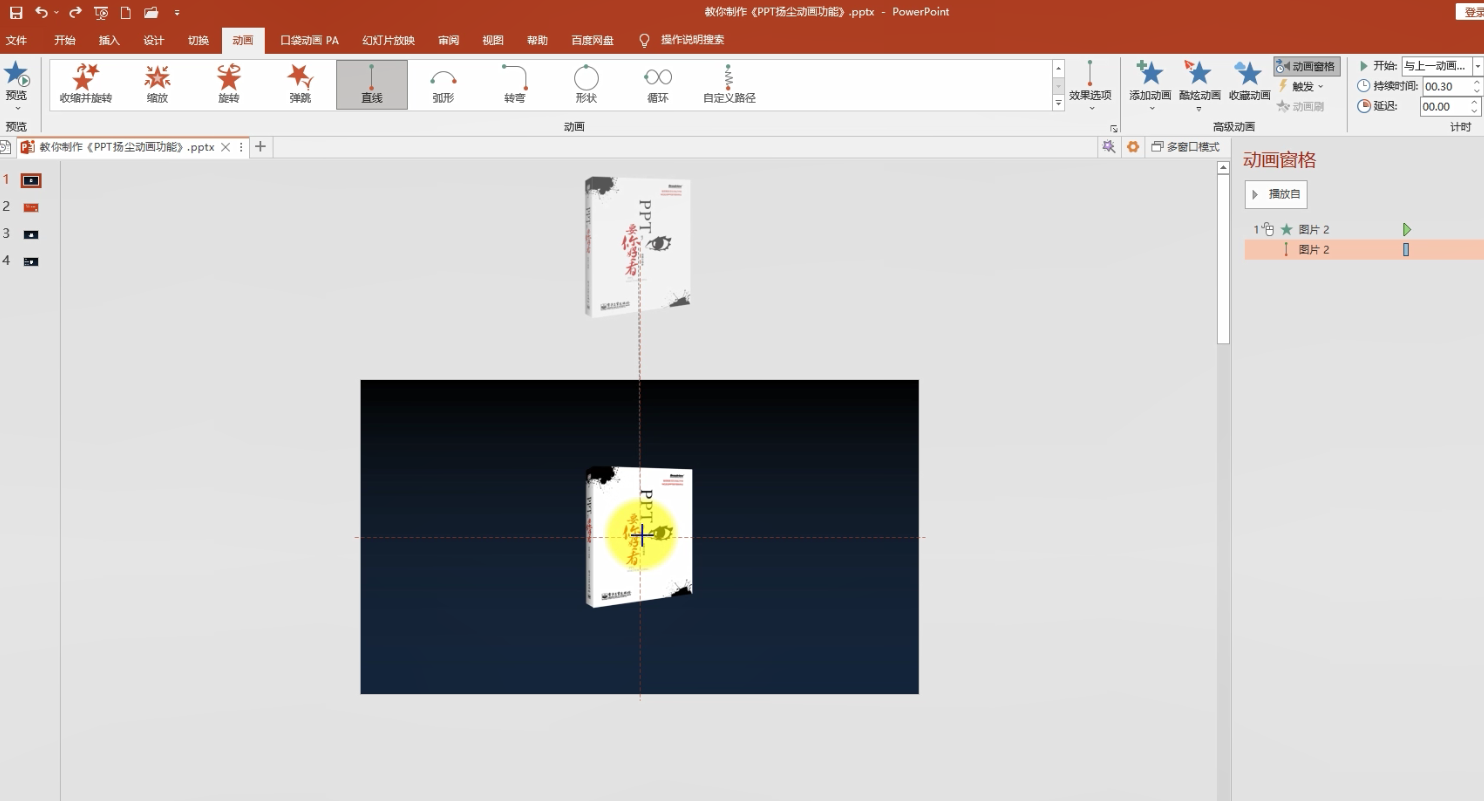Select the 收缩并旋转 animation effect
The image size is (1484, 801).
[86, 84]
